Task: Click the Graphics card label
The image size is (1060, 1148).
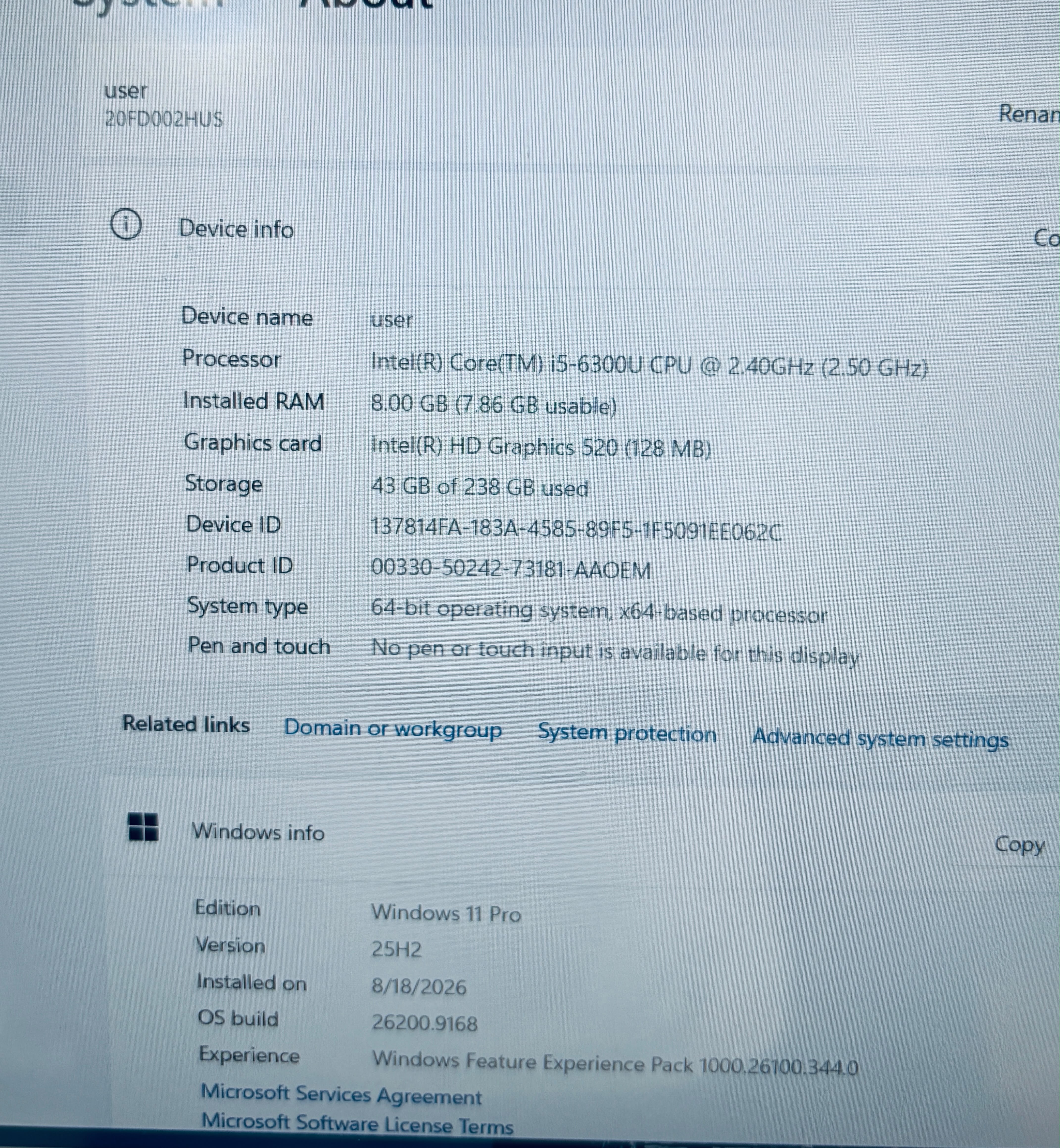Action: [252, 443]
